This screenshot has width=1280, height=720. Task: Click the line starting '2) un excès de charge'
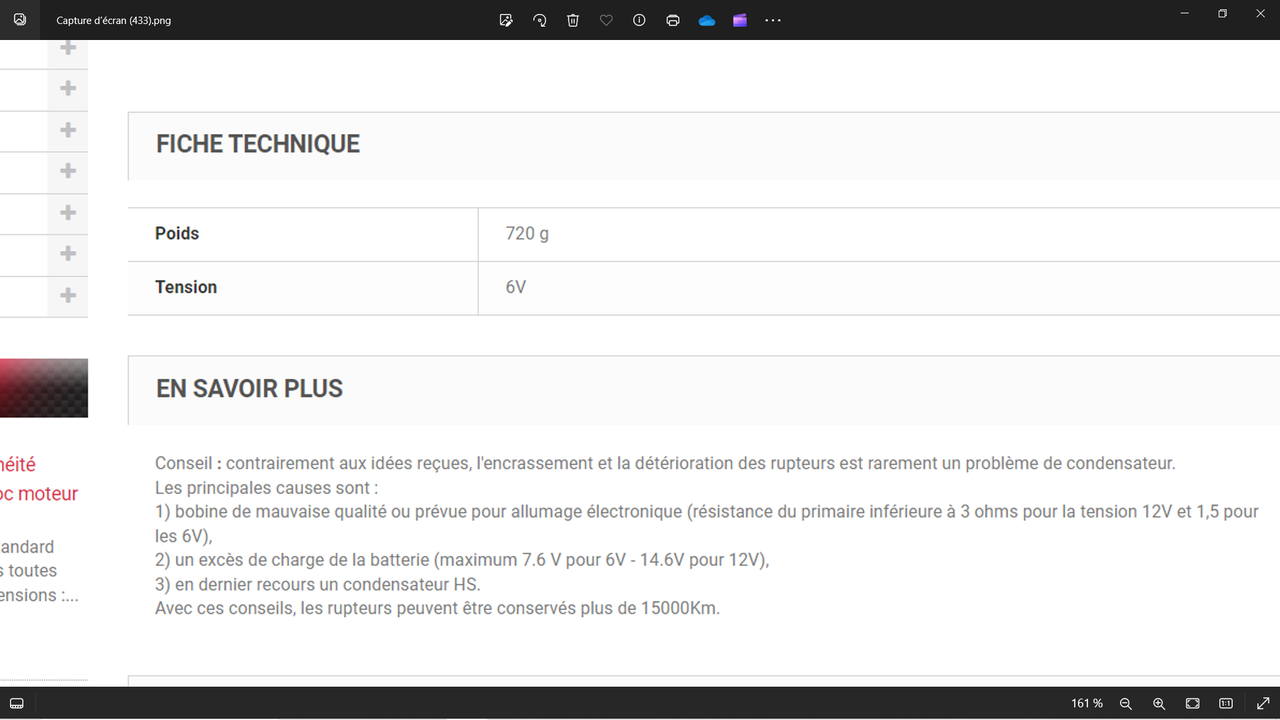point(462,560)
